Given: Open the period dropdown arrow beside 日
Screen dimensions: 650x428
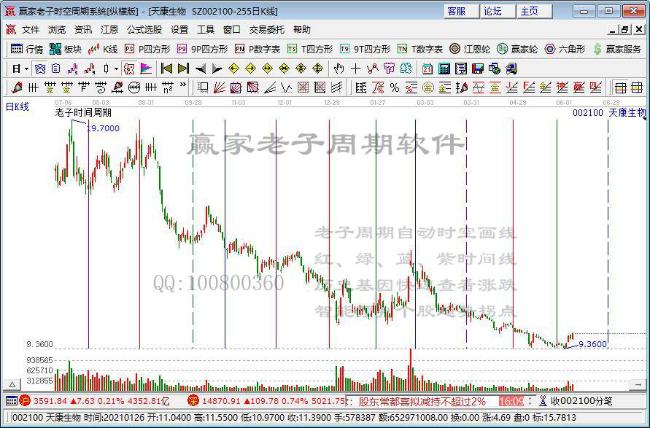Looking at the screenshot, I should 27,69.
